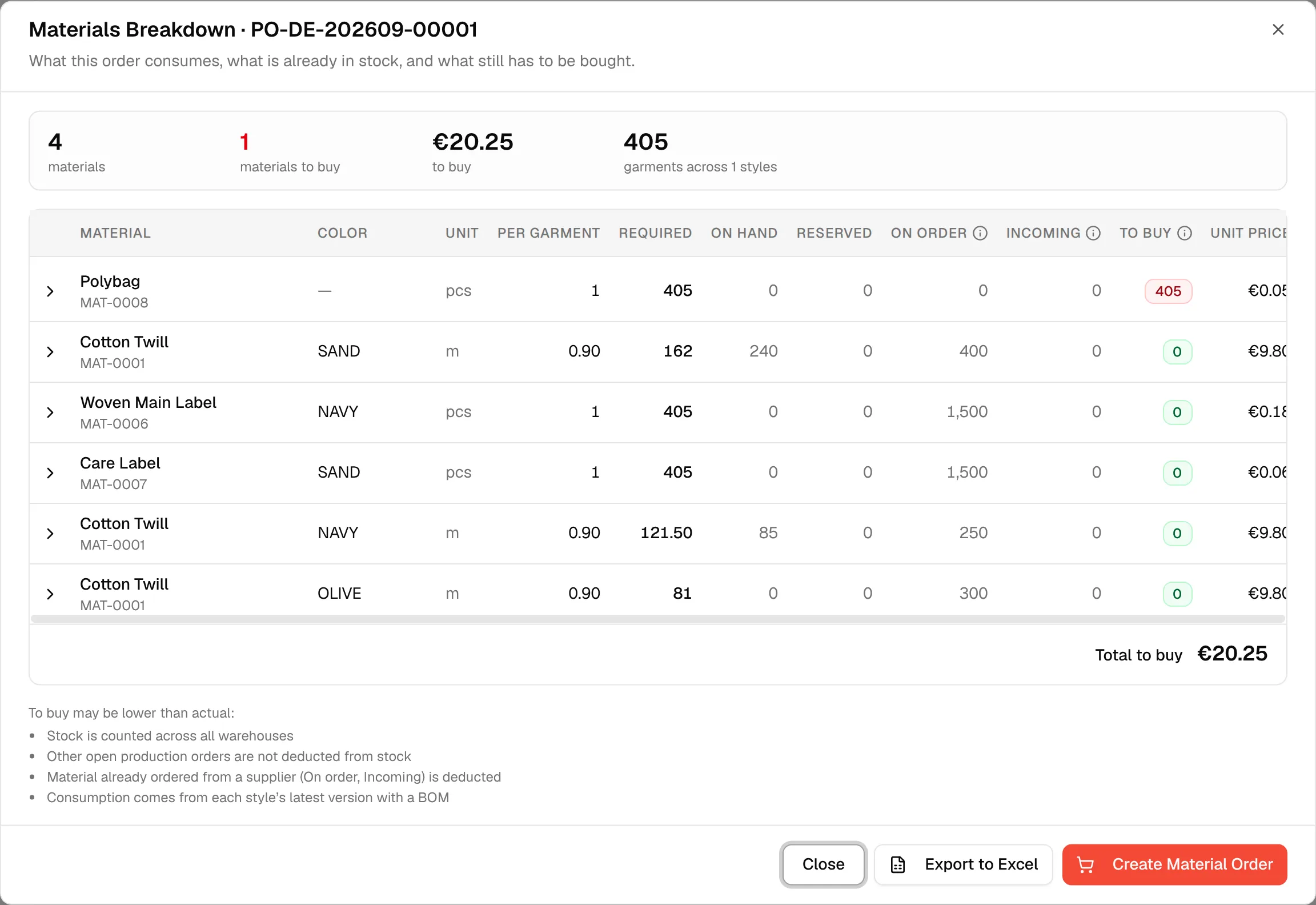Click the UNIT PRICE column header
This screenshot has width=1316, height=905.
[1249, 233]
